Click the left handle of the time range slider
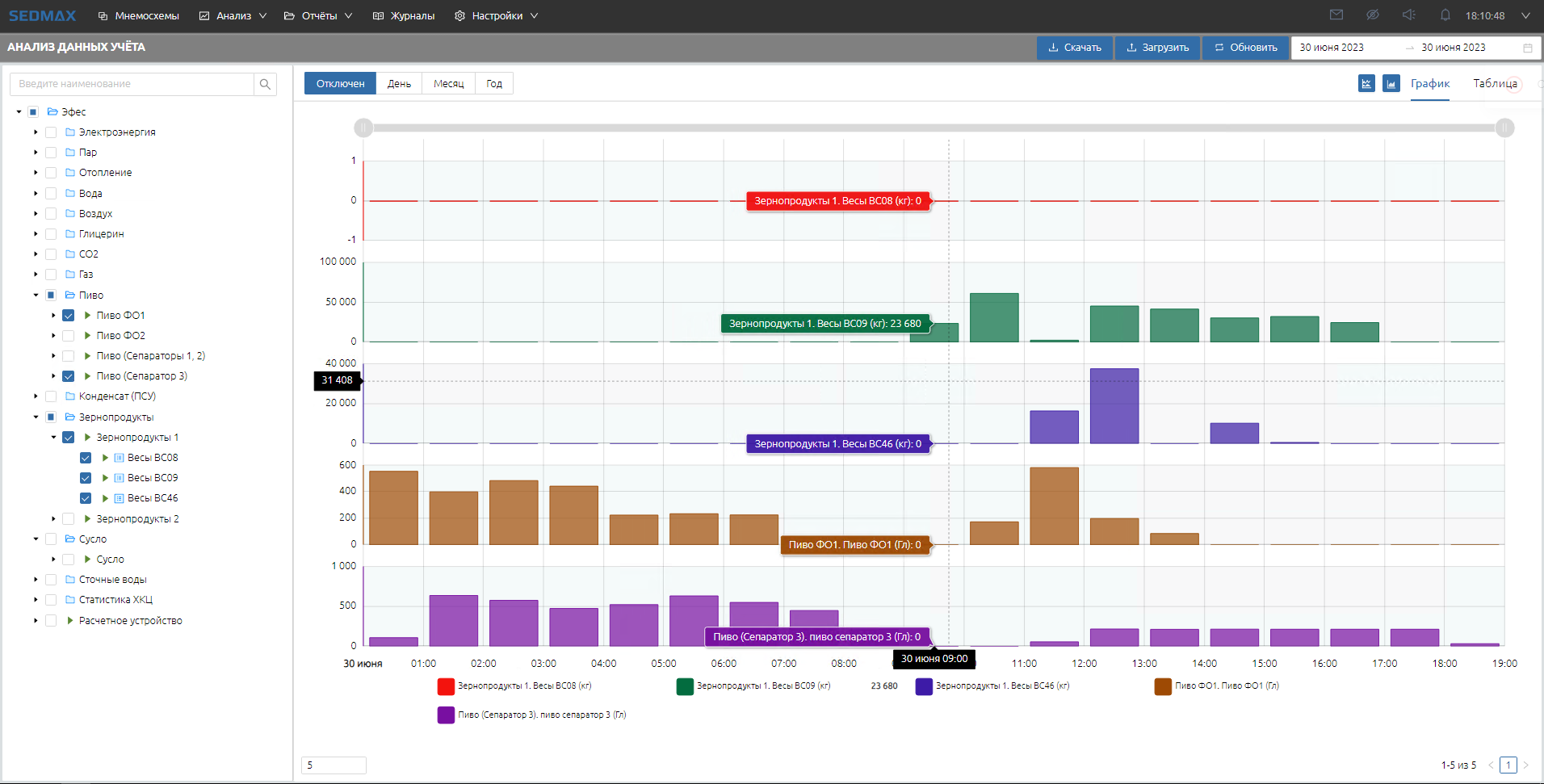 [363, 128]
